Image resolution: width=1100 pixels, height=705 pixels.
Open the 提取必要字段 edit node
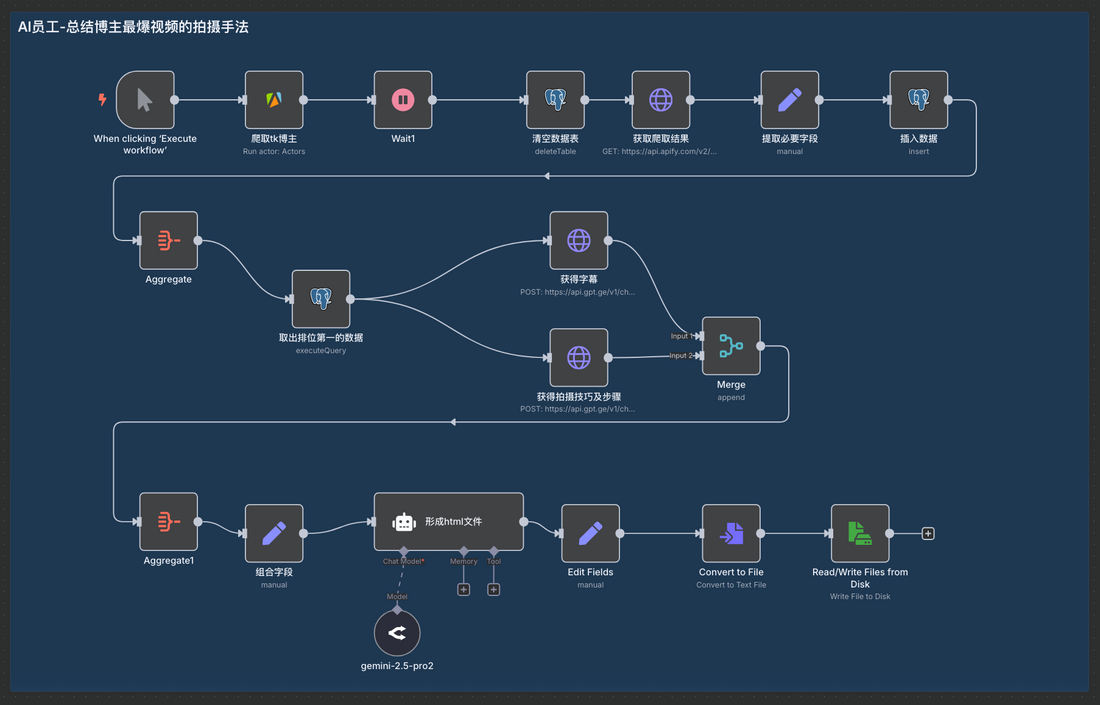point(790,100)
